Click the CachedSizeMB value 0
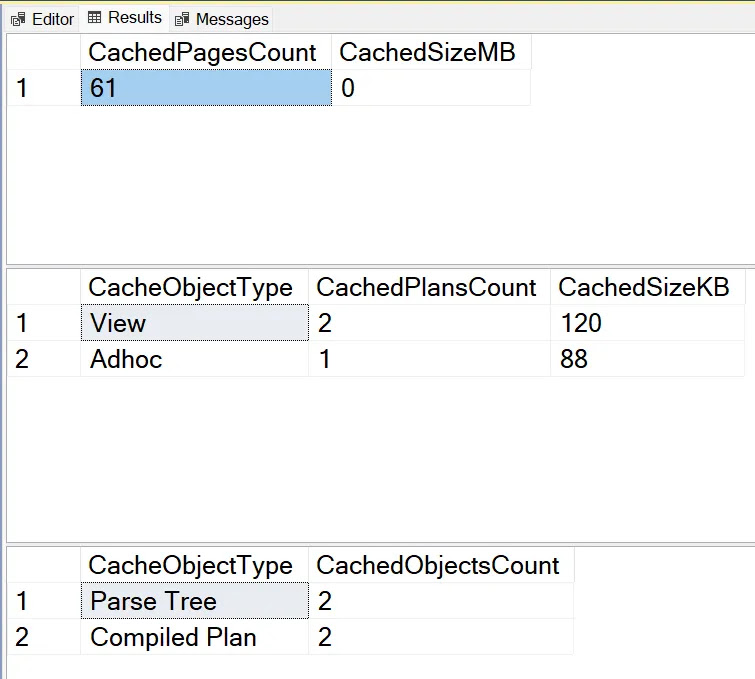The height and width of the screenshot is (679, 755). click(431, 88)
